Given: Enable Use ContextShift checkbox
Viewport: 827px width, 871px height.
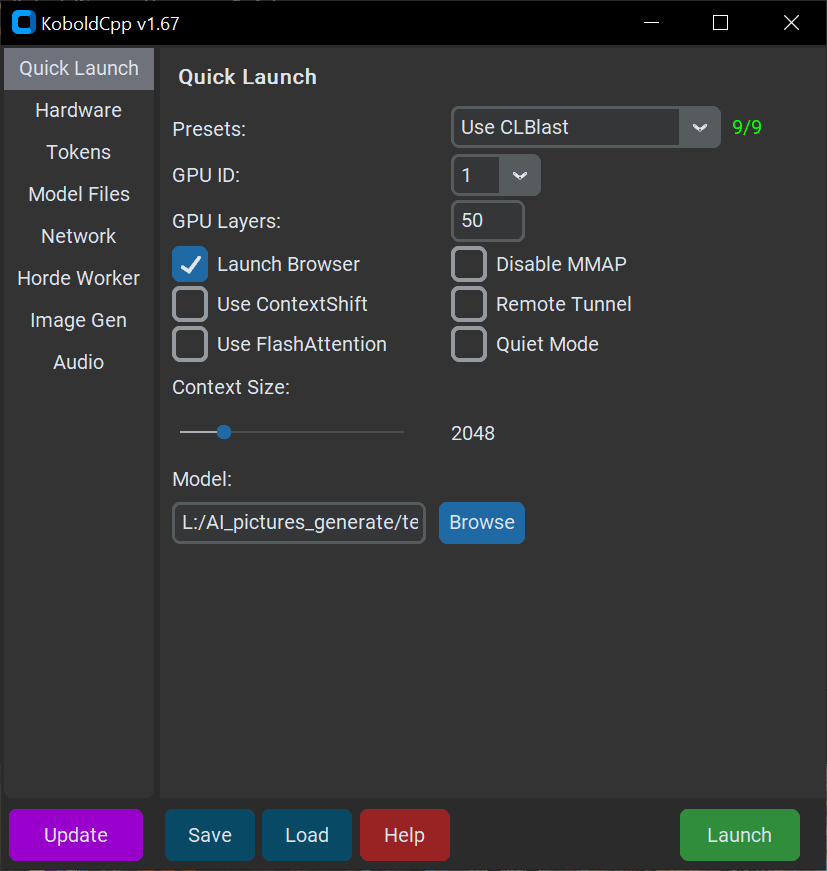Looking at the screenshot, I should (x=190, y=304).
